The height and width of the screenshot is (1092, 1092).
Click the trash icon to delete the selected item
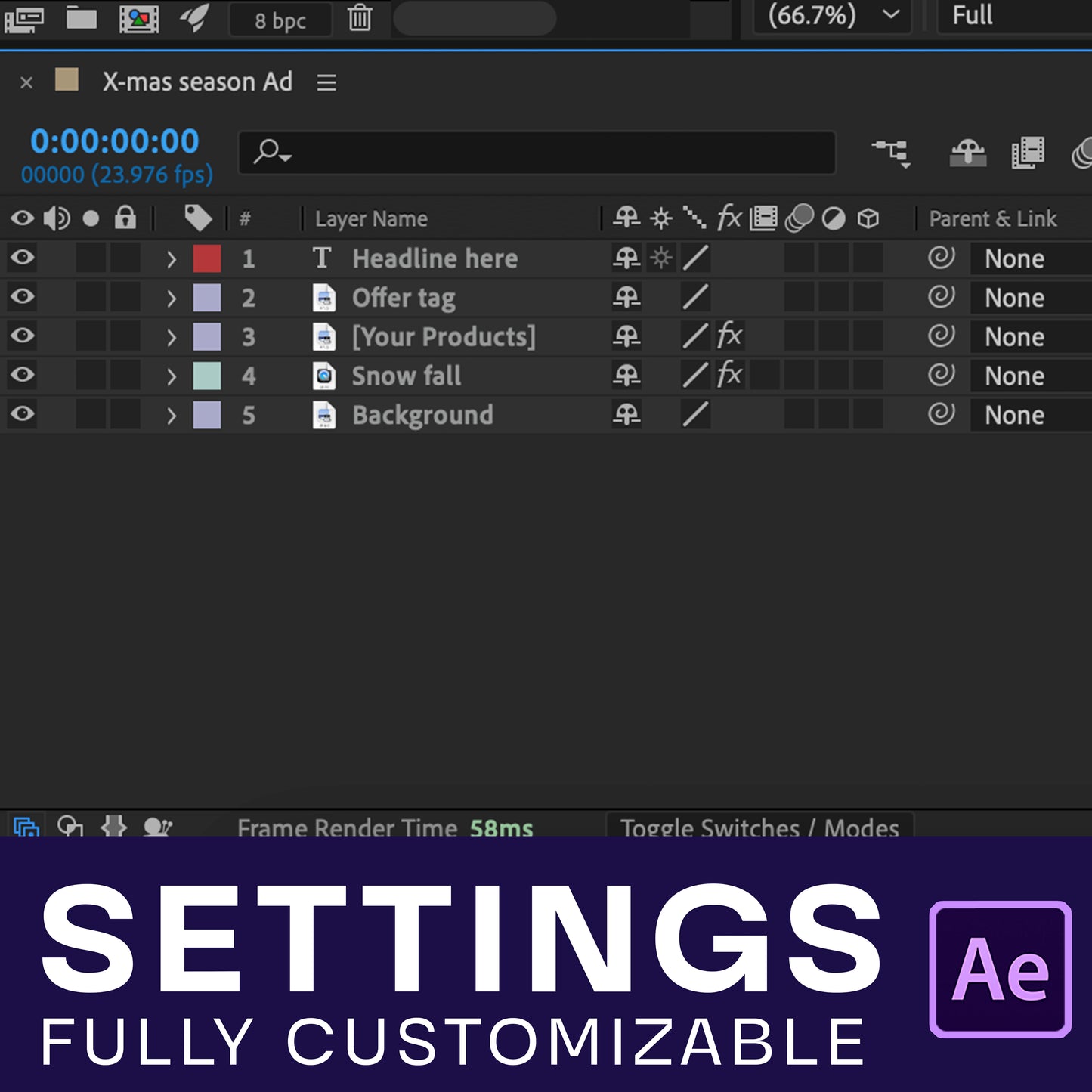click(360, 17)
